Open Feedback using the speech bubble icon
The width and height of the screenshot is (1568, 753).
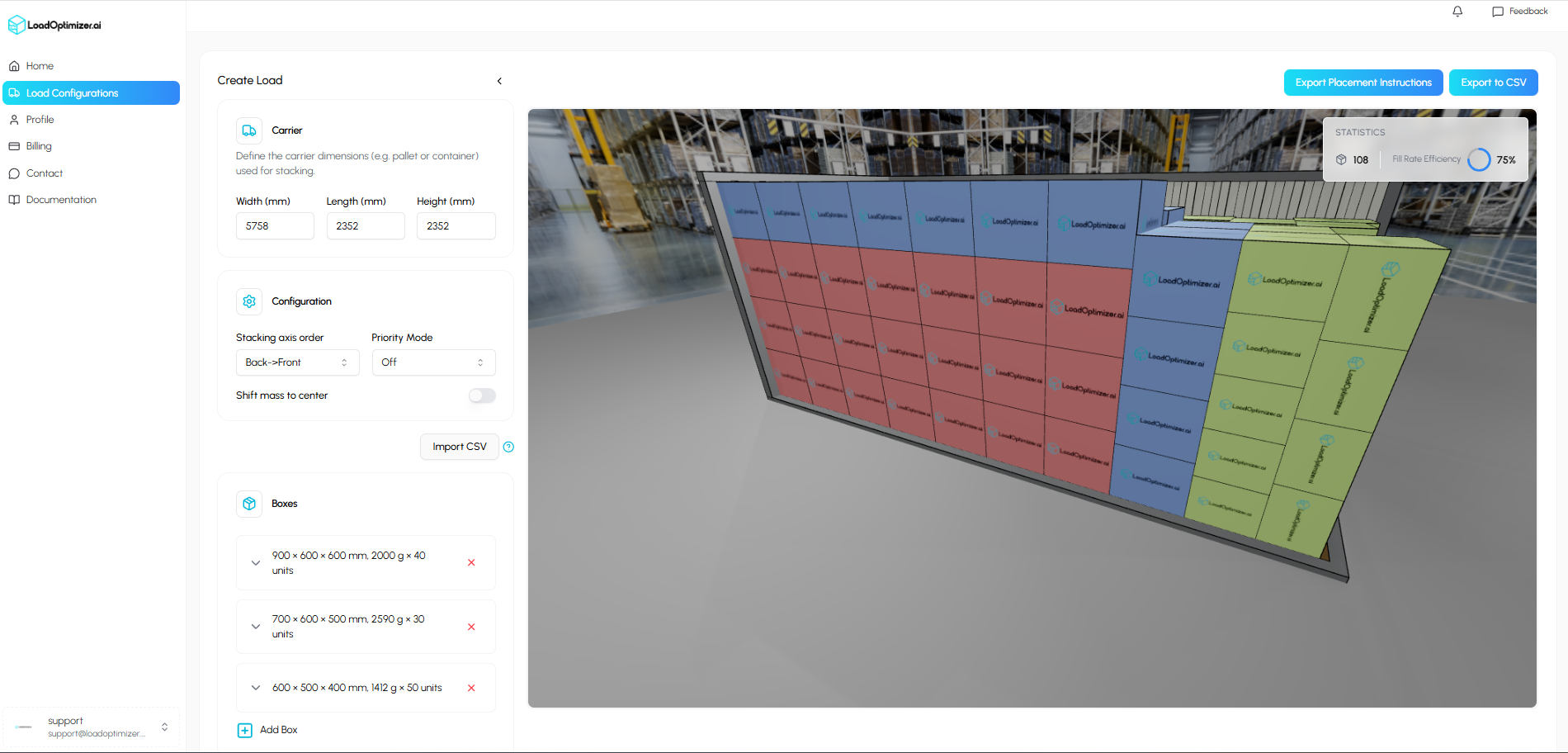1498,11
